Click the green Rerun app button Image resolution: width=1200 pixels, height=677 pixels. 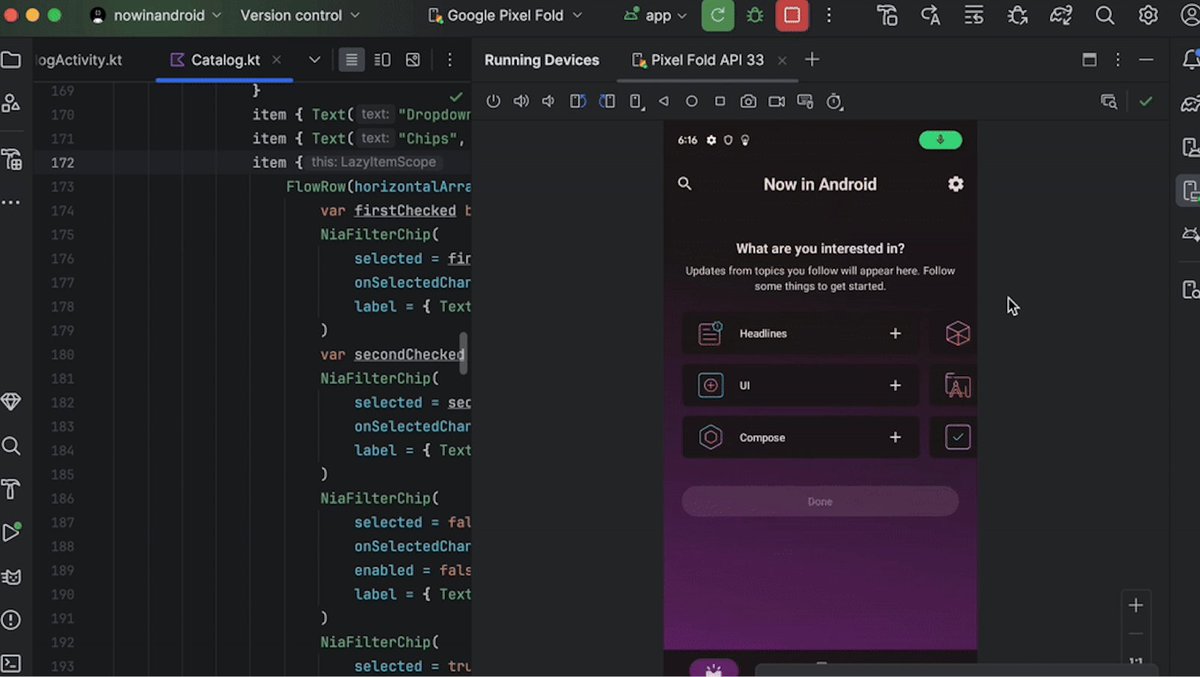(x=717, y=15)
